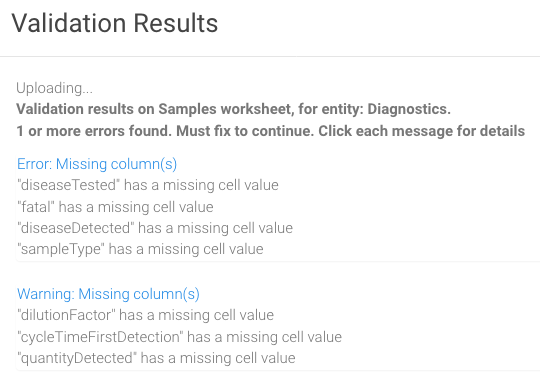
Task: Select the fatal missing cell value line
Action: click(x=115, y=207)
